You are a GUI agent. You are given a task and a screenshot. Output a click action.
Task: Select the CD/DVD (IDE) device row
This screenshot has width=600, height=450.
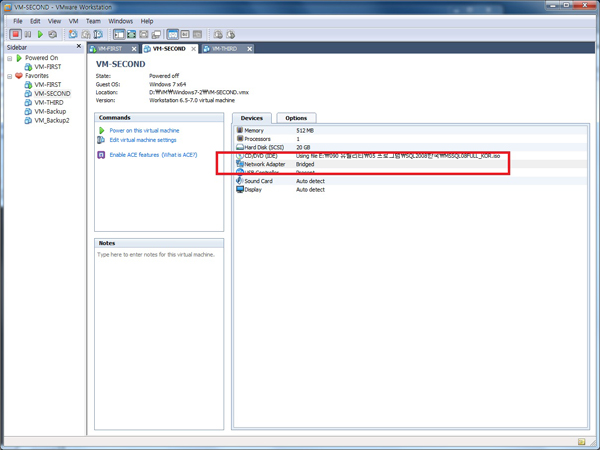coord(411,156)
